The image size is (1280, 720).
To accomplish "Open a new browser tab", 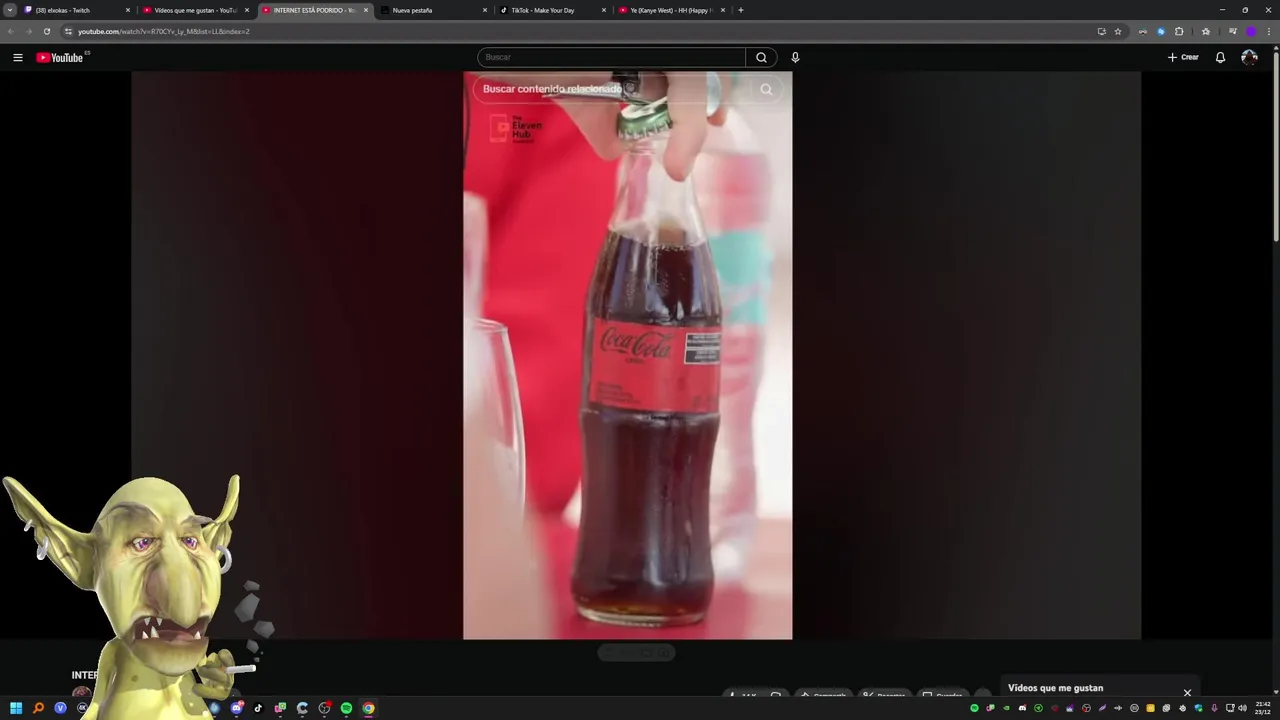I will (x=740, y=10).
